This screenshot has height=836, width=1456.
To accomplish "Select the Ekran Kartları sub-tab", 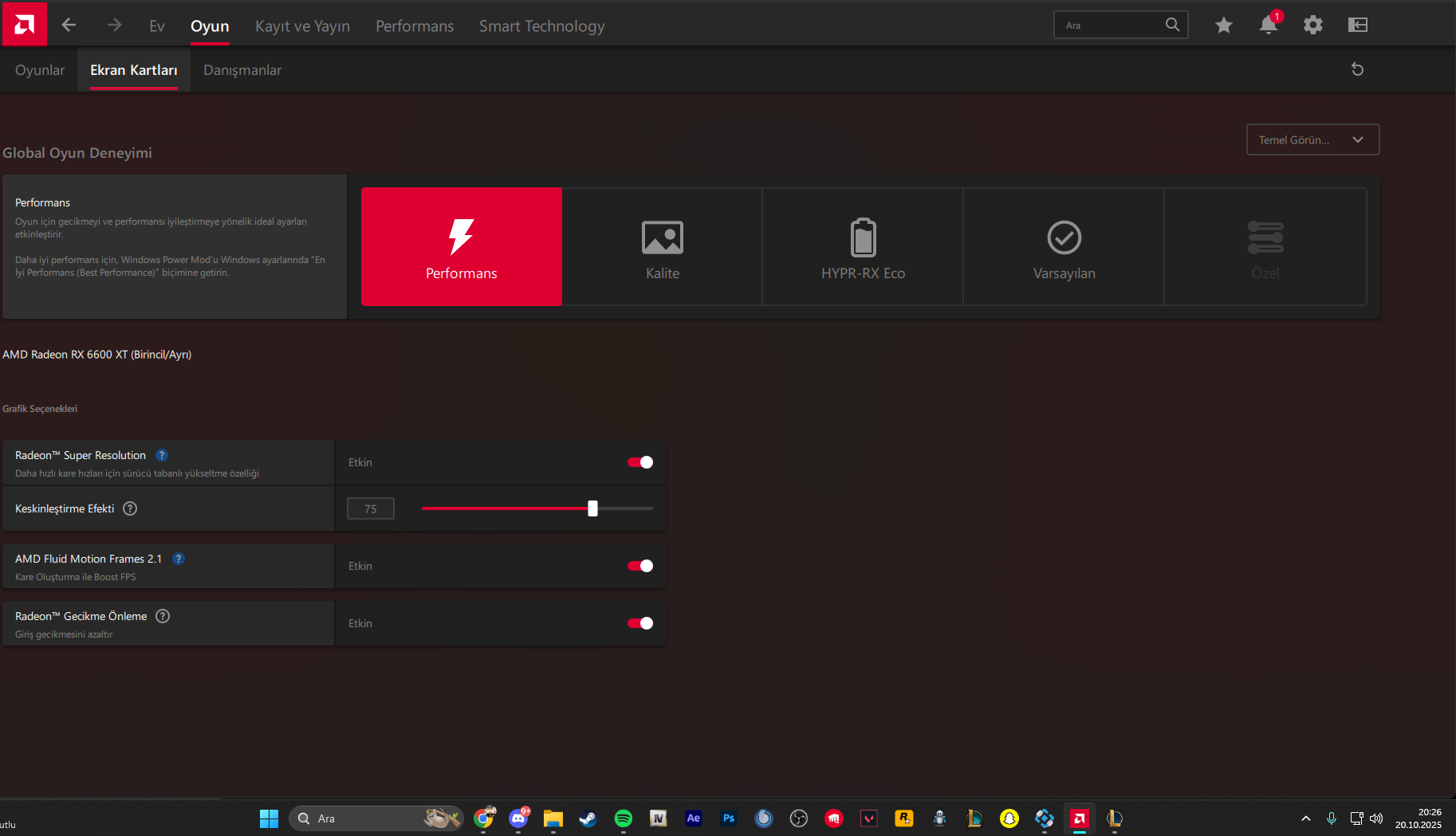I will [134, 70].
